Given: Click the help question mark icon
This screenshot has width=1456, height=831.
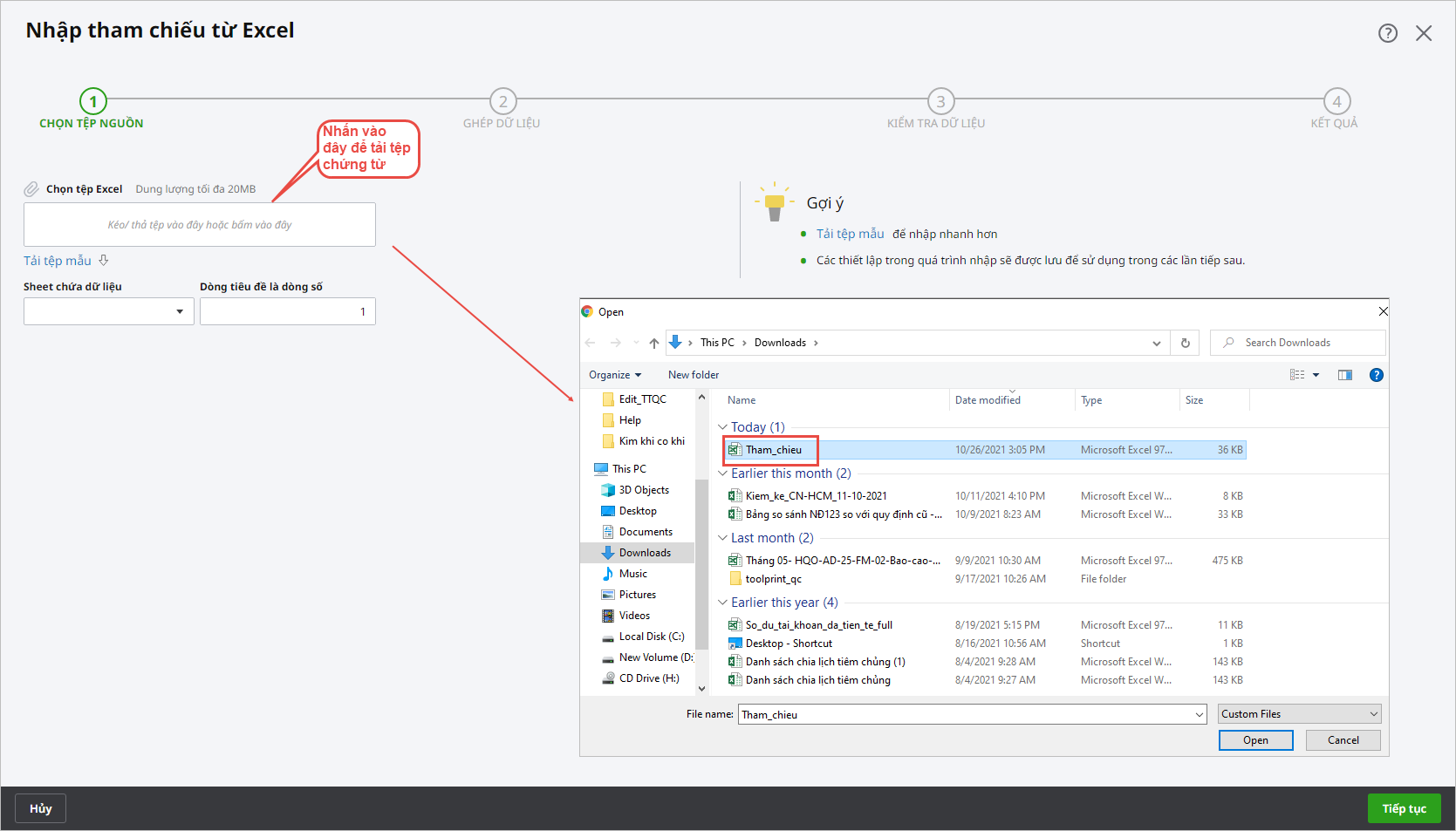Looking at the screenshot, I should point(1387,33).
